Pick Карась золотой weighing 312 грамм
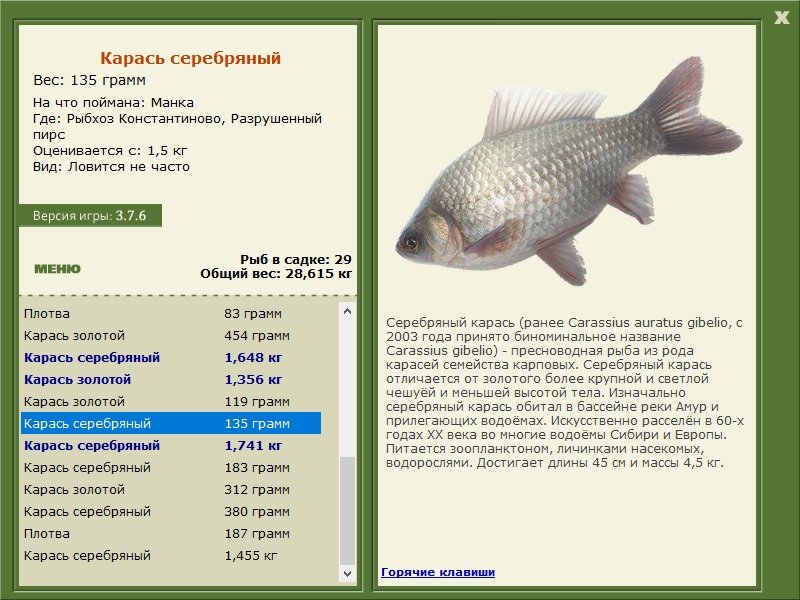Image resolution: width=800 pixels, height=600 pixels. coord(170,490)
